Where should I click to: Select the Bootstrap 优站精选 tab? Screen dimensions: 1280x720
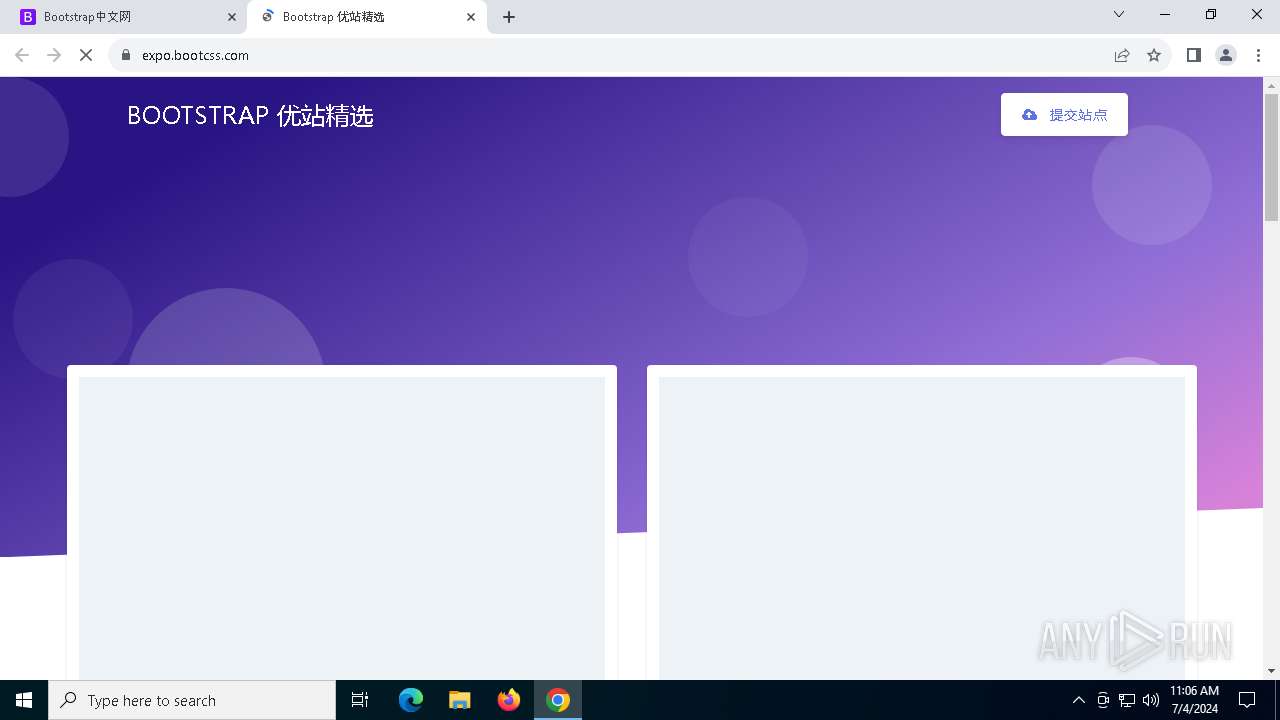click(x=366, y=17)
